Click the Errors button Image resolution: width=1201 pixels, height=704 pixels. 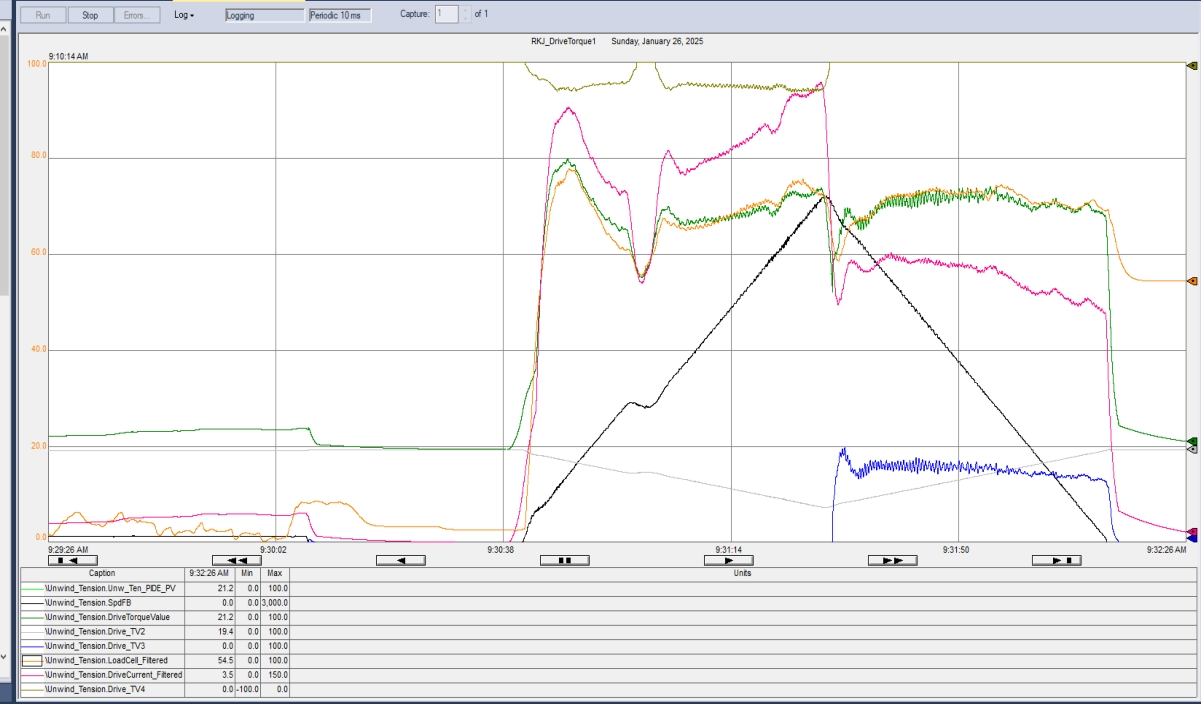point(136,15)
